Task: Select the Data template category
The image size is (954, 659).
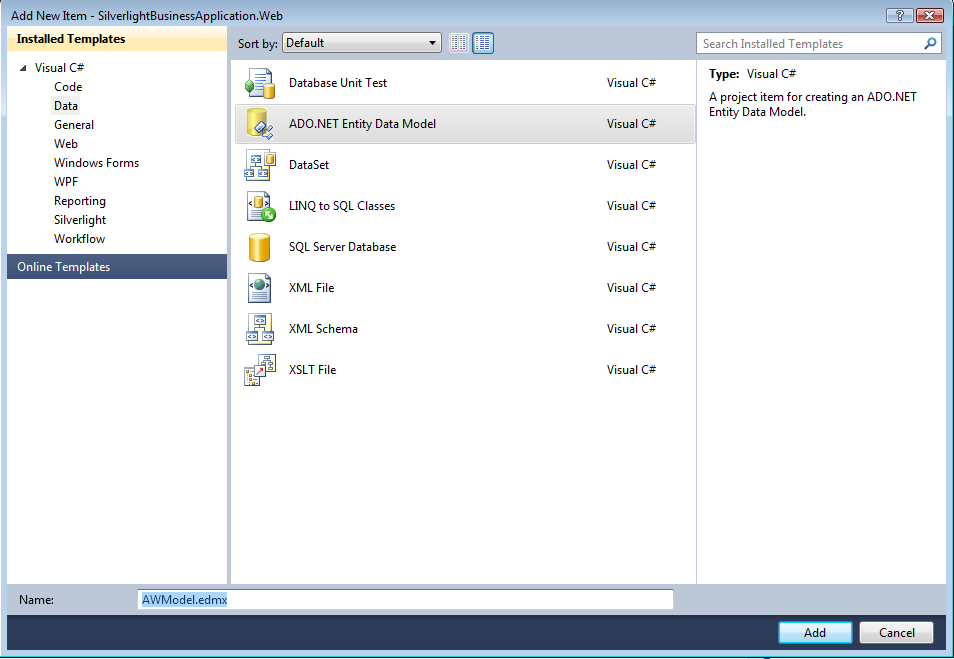Action: [65, 105]
